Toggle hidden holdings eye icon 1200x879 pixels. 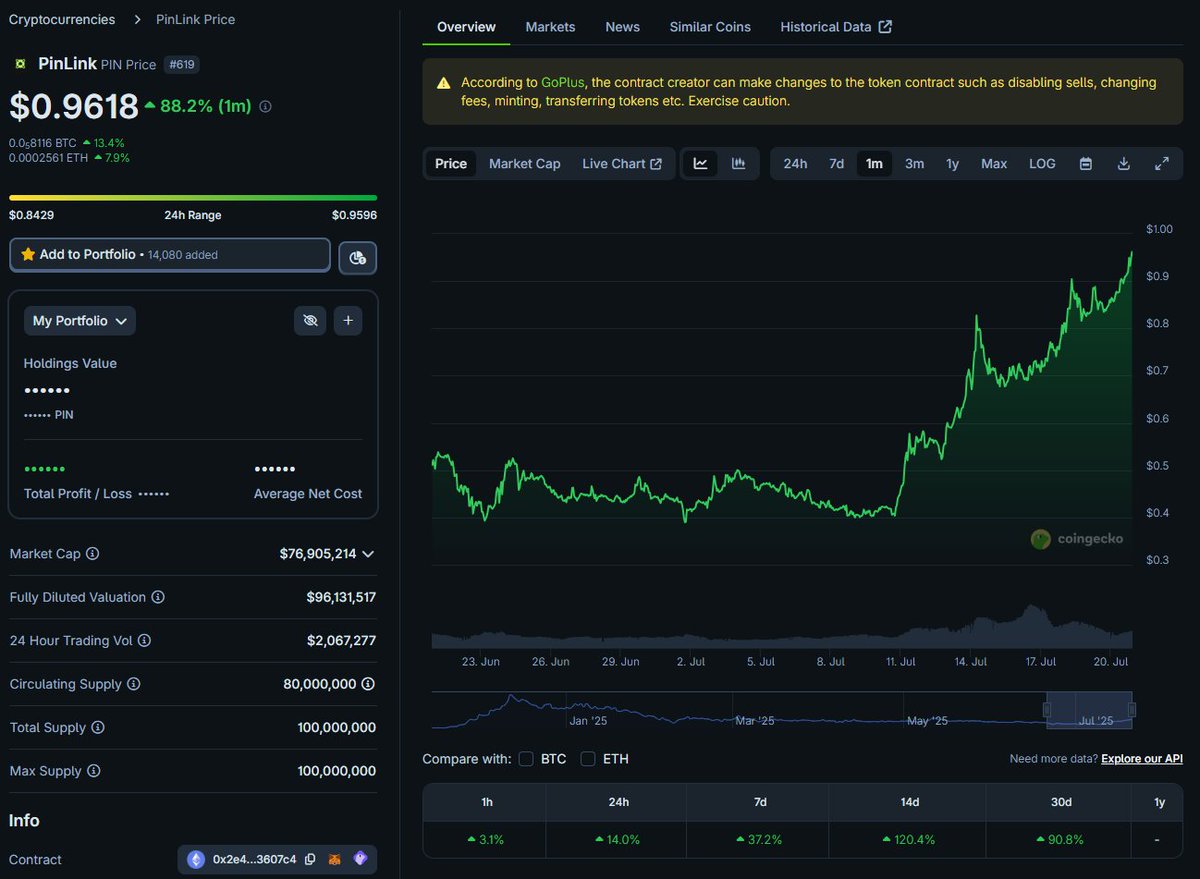point(310,321)
